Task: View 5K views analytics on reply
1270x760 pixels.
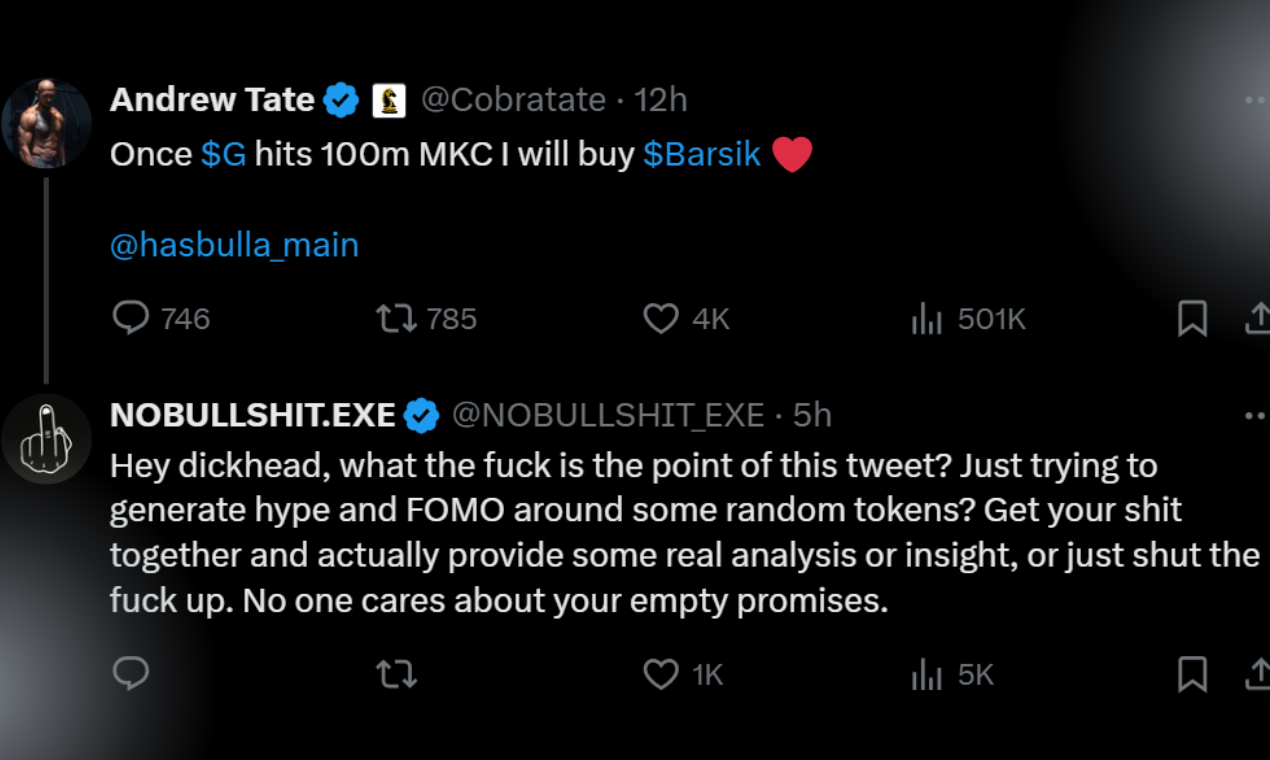Action: point(927,676)
